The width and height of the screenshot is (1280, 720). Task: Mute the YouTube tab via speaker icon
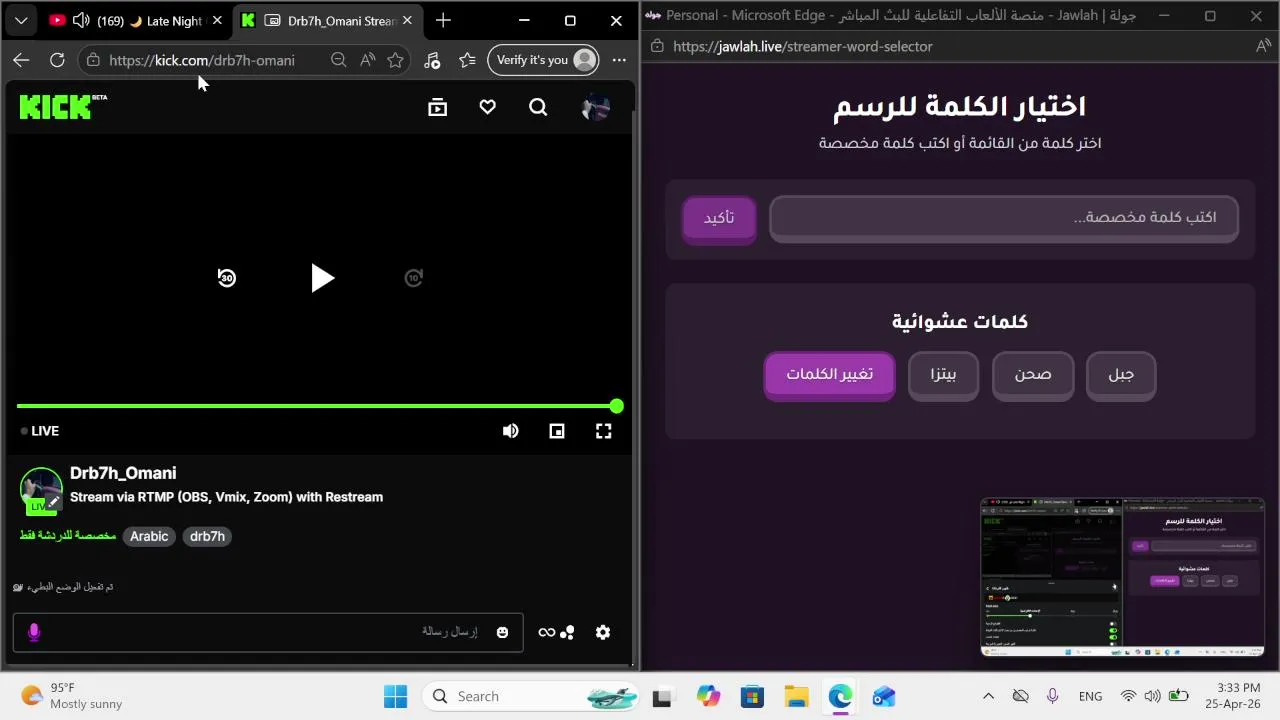81,20
